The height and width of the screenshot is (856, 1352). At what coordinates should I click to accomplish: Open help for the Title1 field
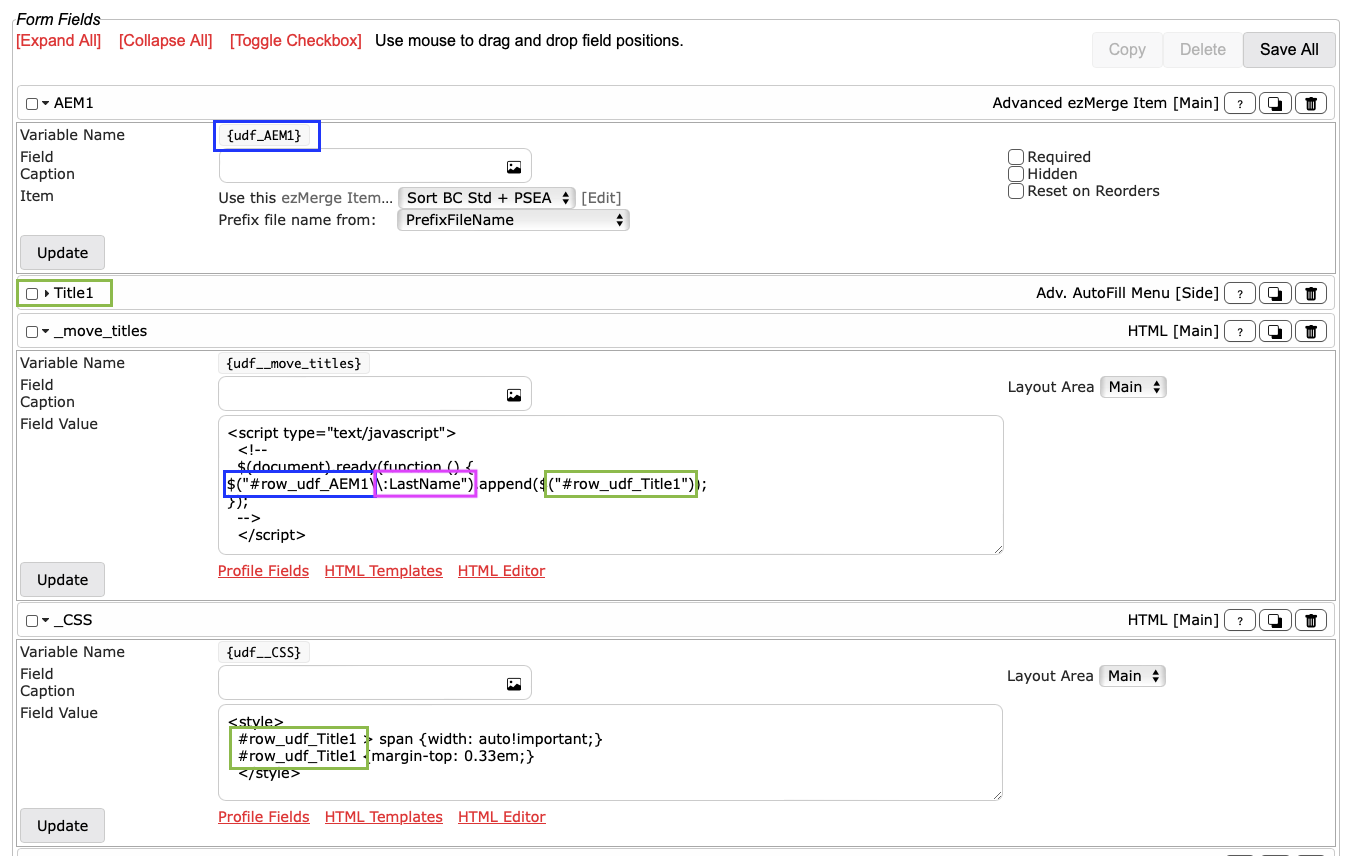(x=1240, y=293)
